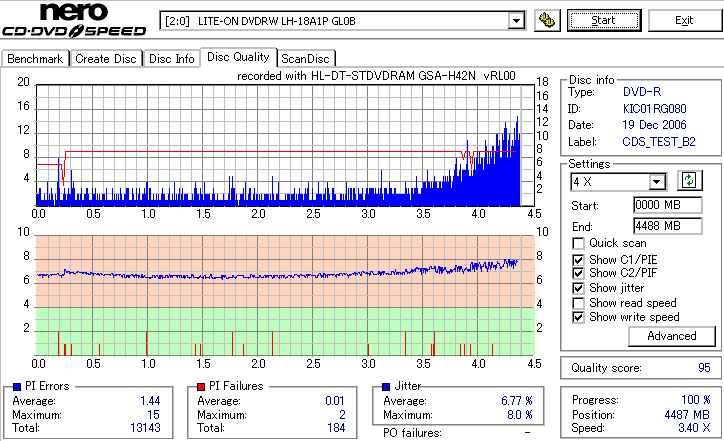724x441 pixels.
Task: Select the Disc Quality tab
Action: [238, 57]
